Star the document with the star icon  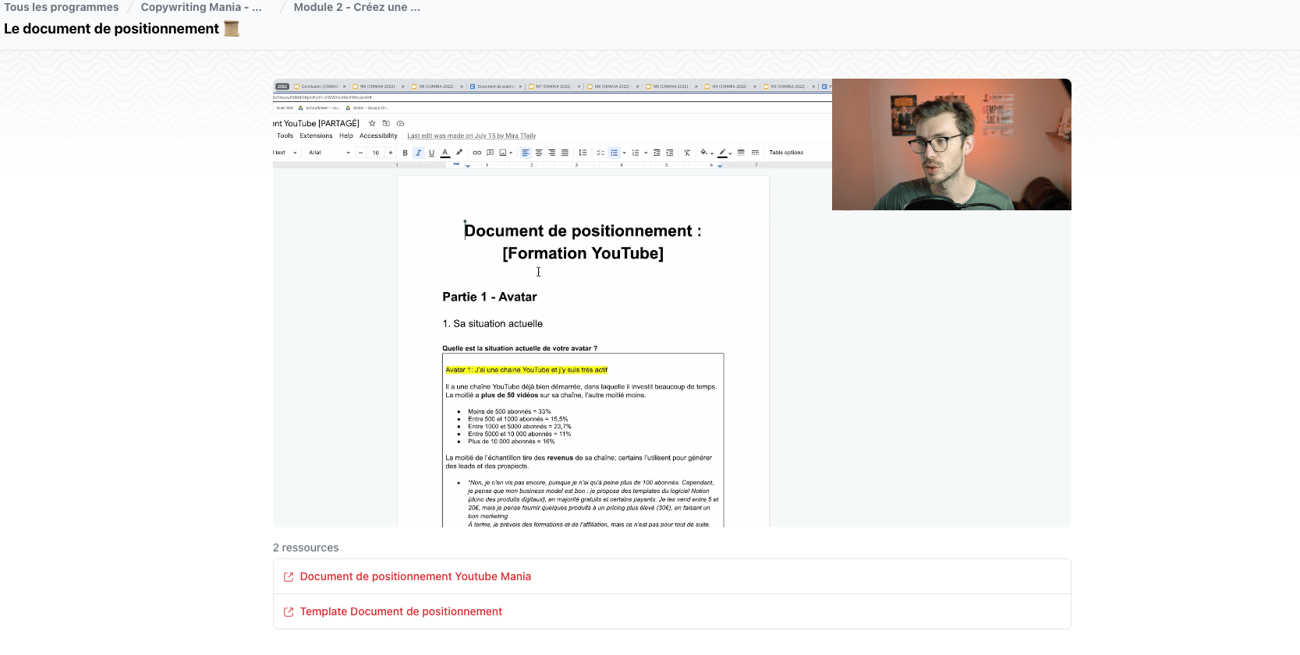pos(372,124)
